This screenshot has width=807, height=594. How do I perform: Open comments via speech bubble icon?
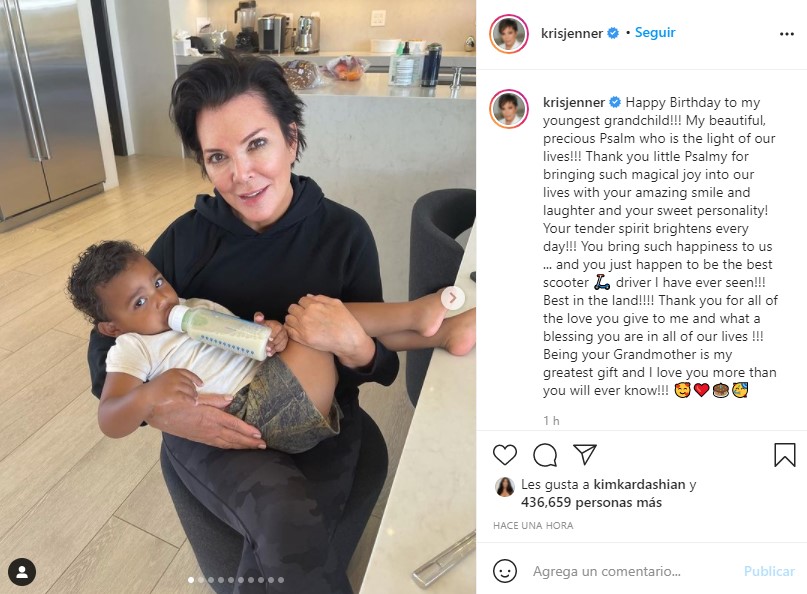545,455
